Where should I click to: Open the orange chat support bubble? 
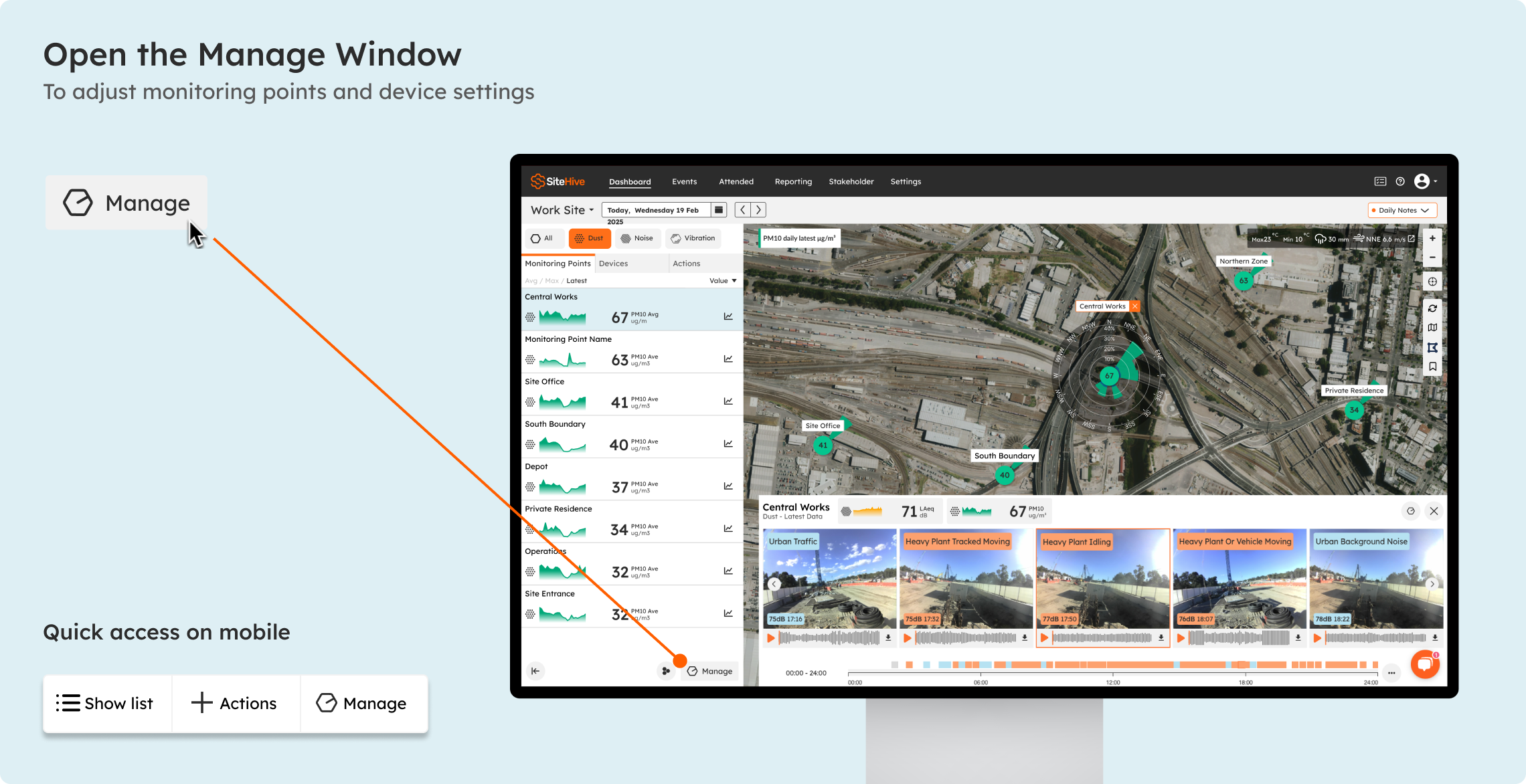1425,664
